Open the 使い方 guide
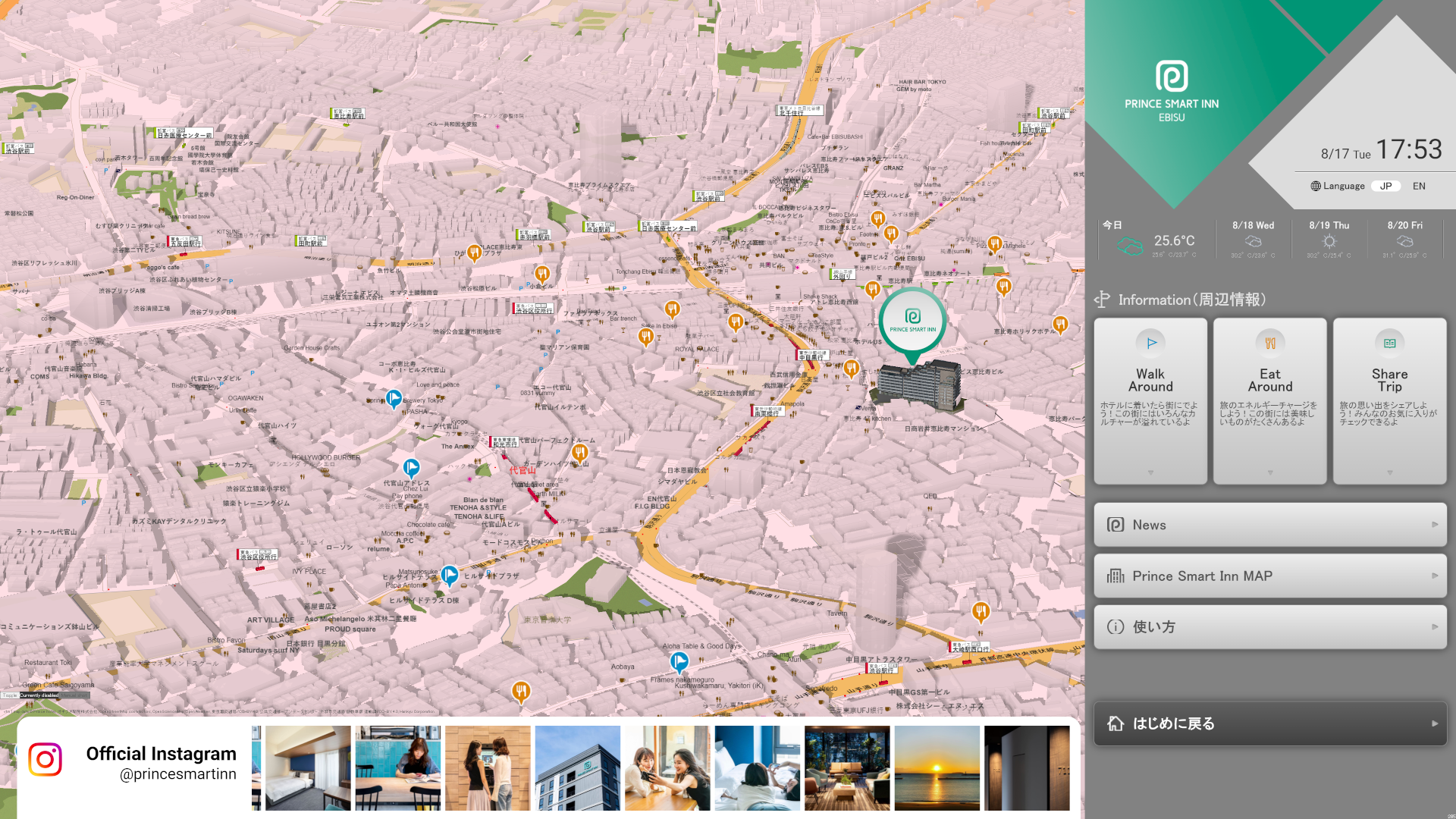Image resolution: width=1456 pixels, height=819 pixels. pyautogui.click(x=1270, y=626)
